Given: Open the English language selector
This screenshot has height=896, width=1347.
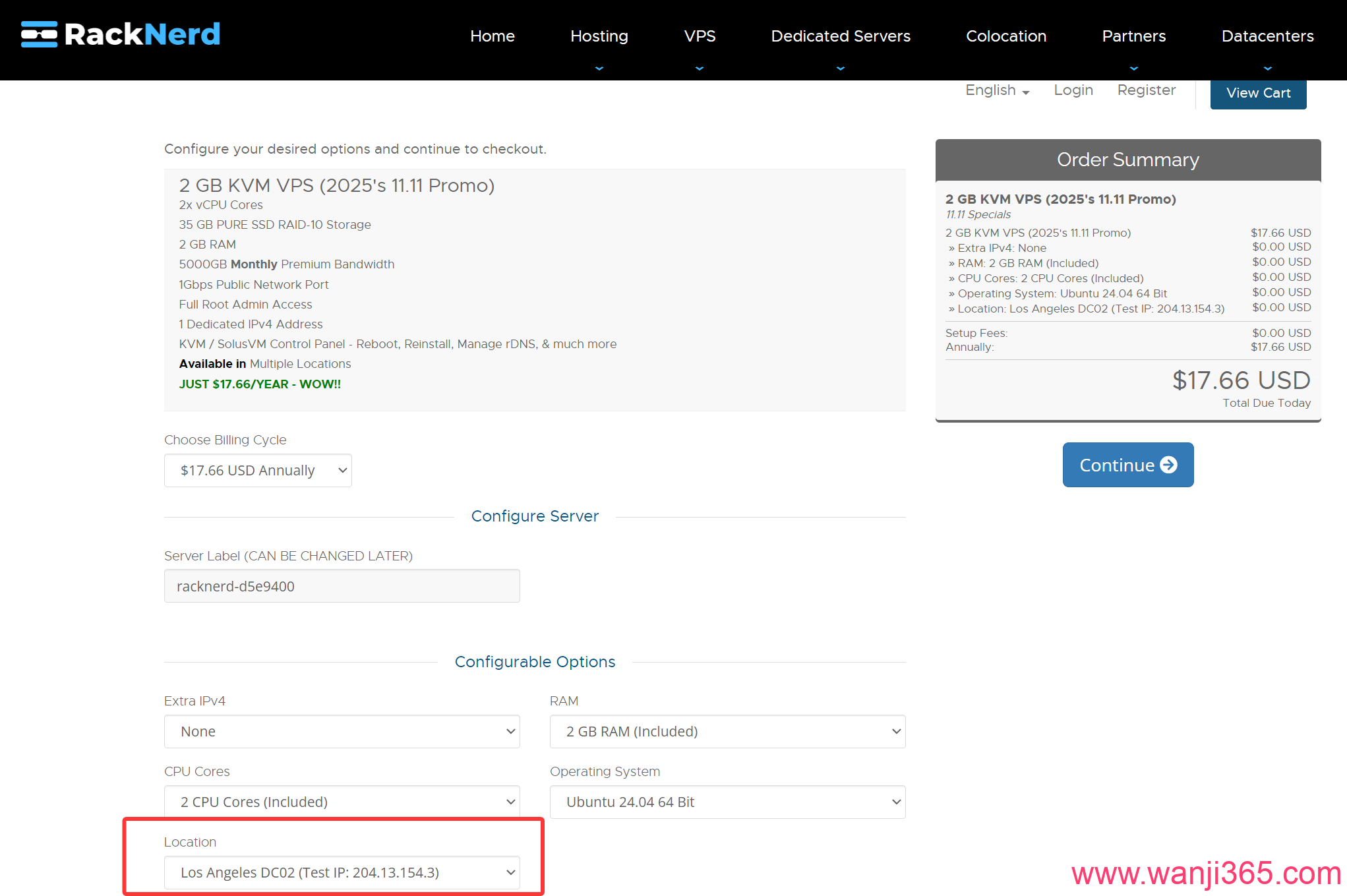Looking at the screenshot, I should (996, 90).
